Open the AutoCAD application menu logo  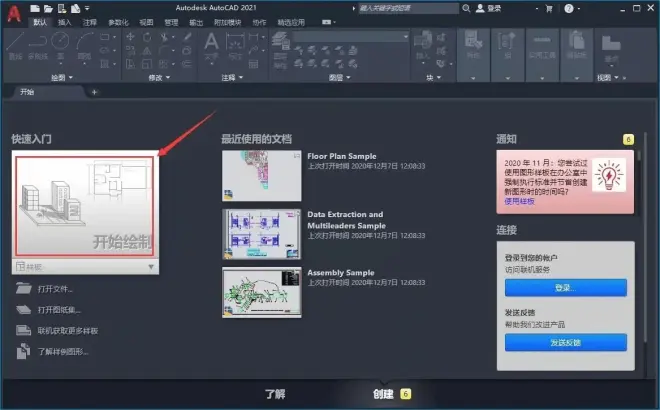[13, 14]
